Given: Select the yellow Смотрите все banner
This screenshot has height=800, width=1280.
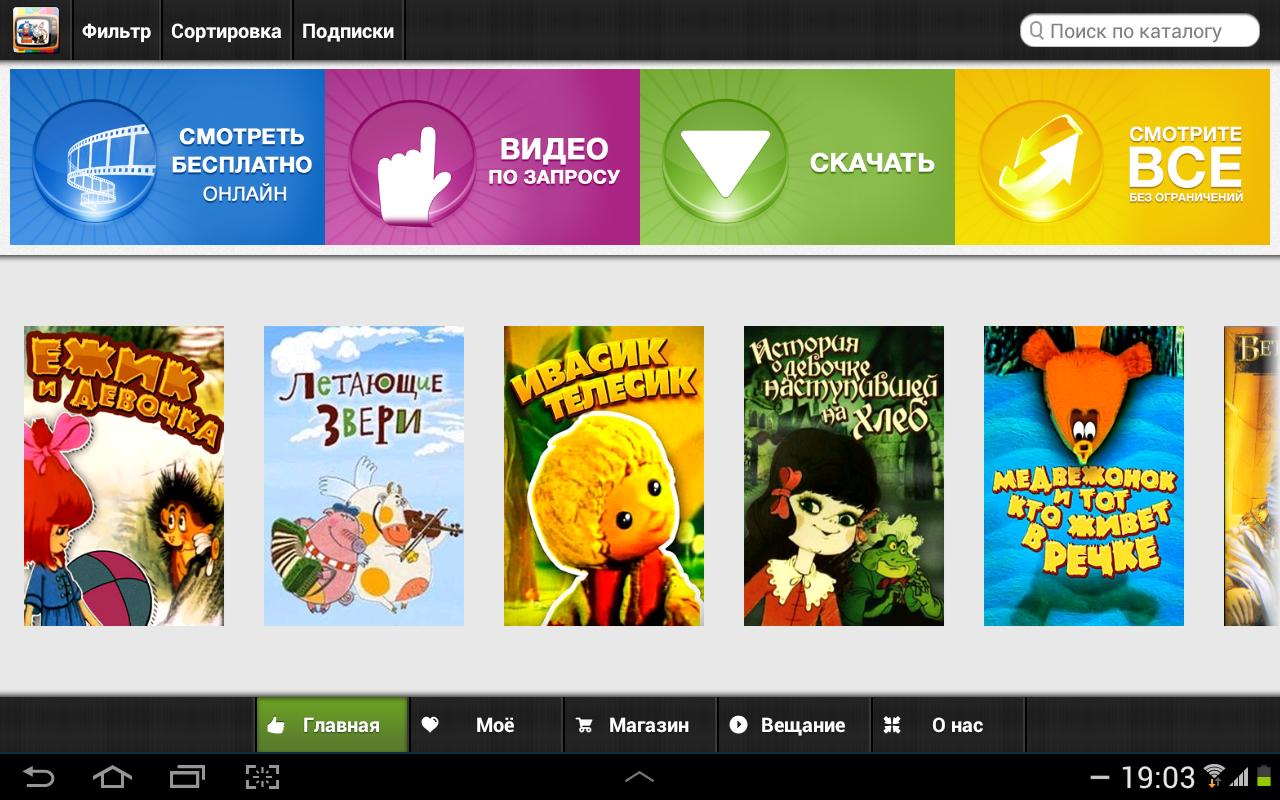Looking at the screenshot, I should click(x=1112, y=157).
